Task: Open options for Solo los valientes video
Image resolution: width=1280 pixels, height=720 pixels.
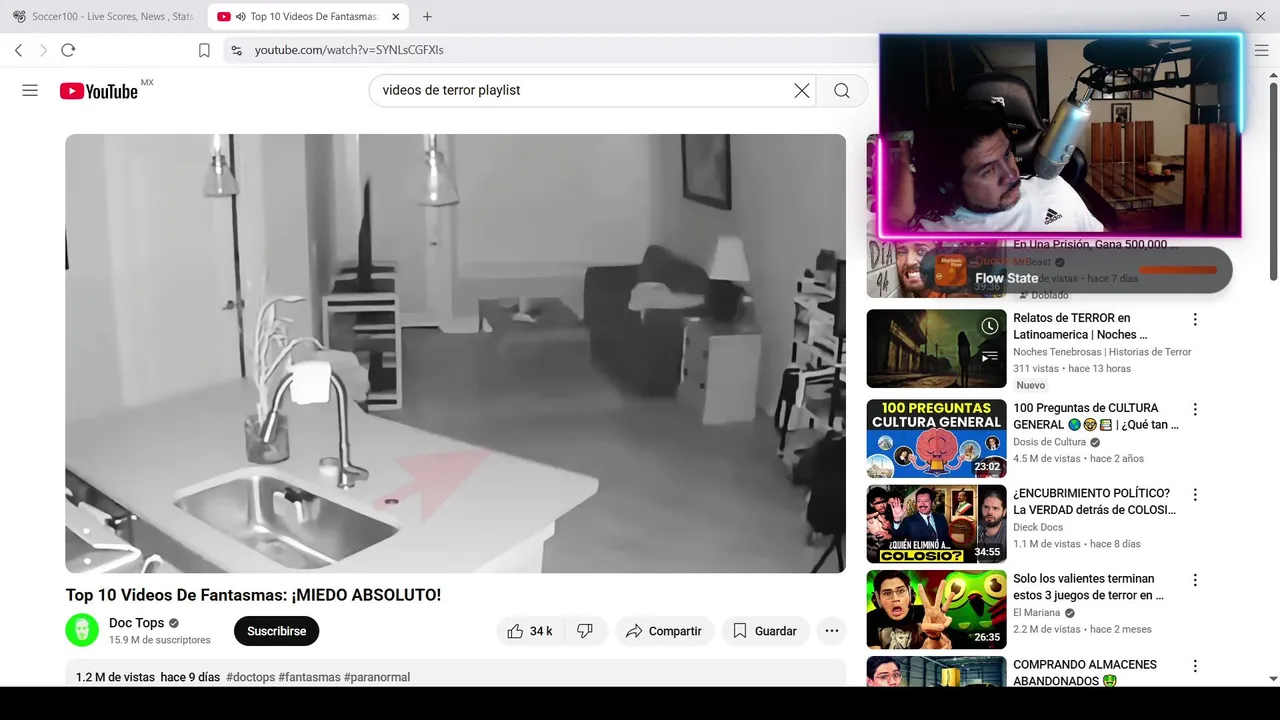Action: point(1194,580)
